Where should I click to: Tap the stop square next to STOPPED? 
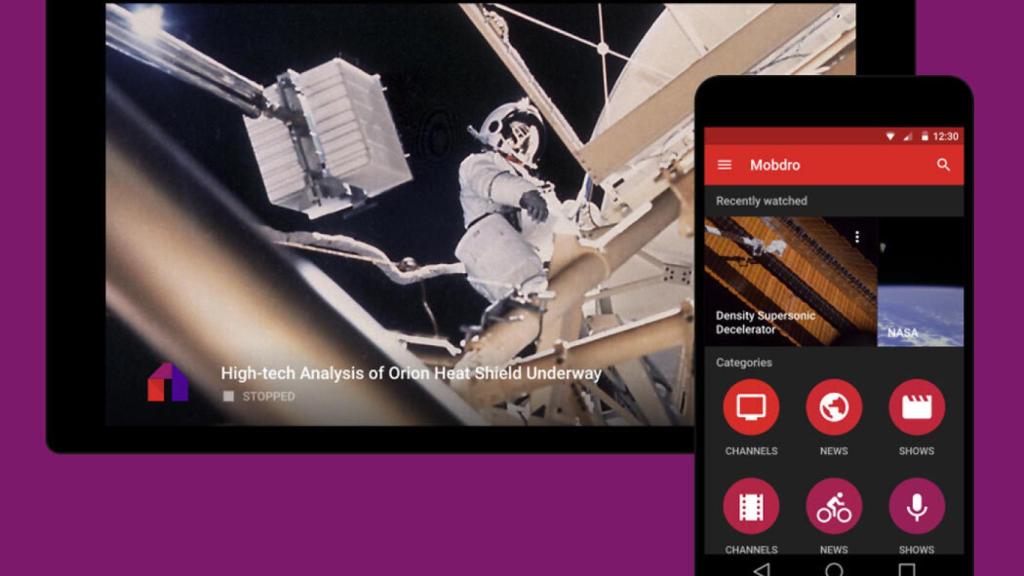[x=228, y=396]
